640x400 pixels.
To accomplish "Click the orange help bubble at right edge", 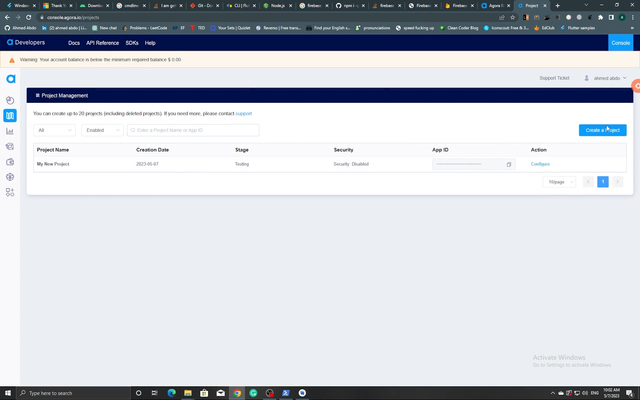I will [x=636, y=86].
